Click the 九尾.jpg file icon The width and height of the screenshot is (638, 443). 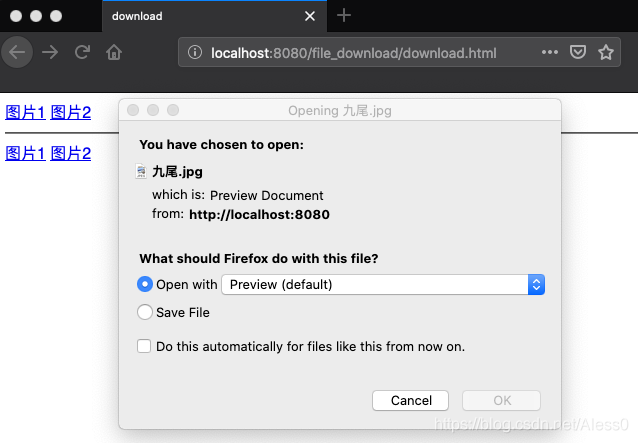point(141,172)
